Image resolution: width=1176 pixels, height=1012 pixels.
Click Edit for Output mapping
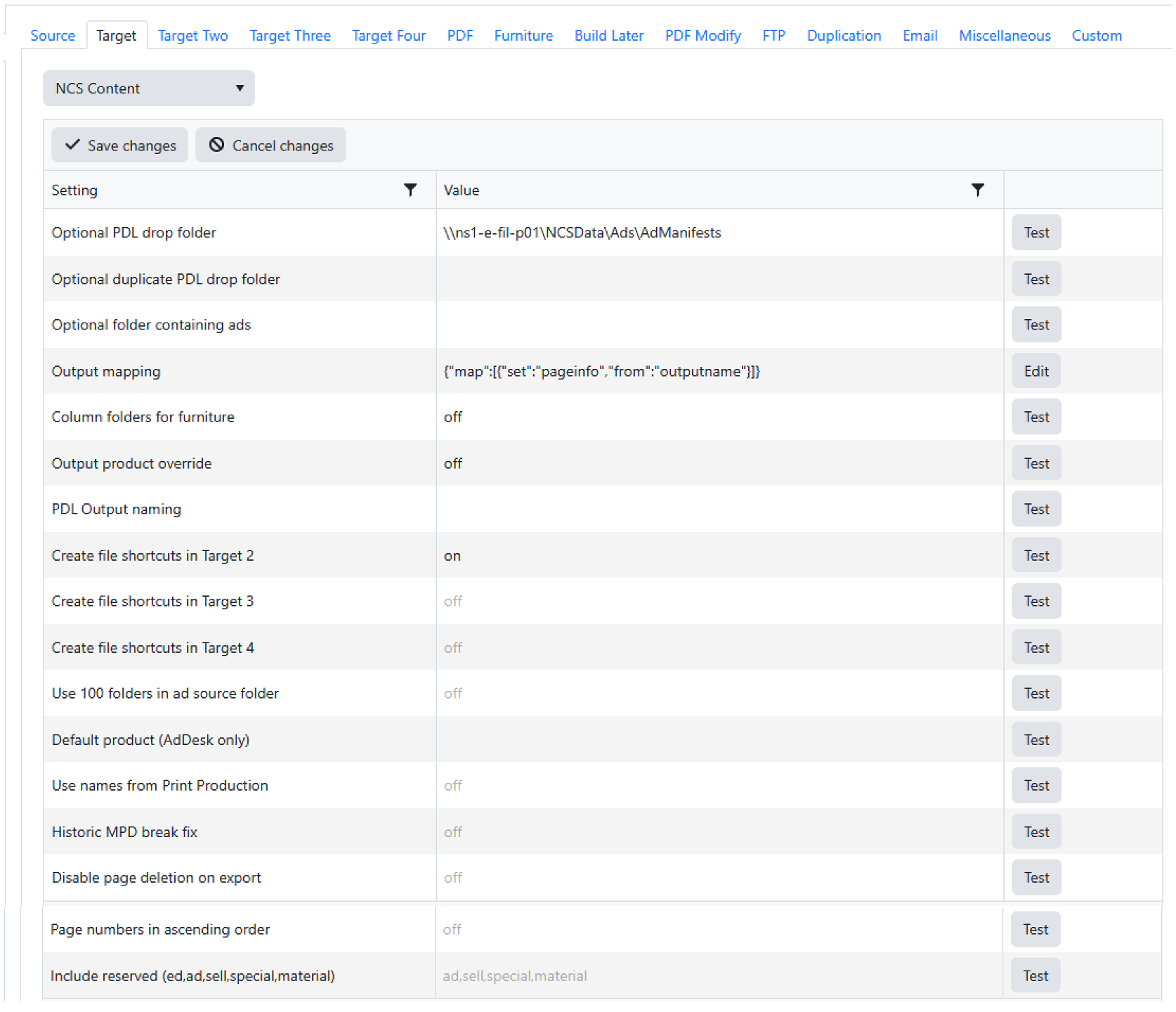click(1036, 371)
